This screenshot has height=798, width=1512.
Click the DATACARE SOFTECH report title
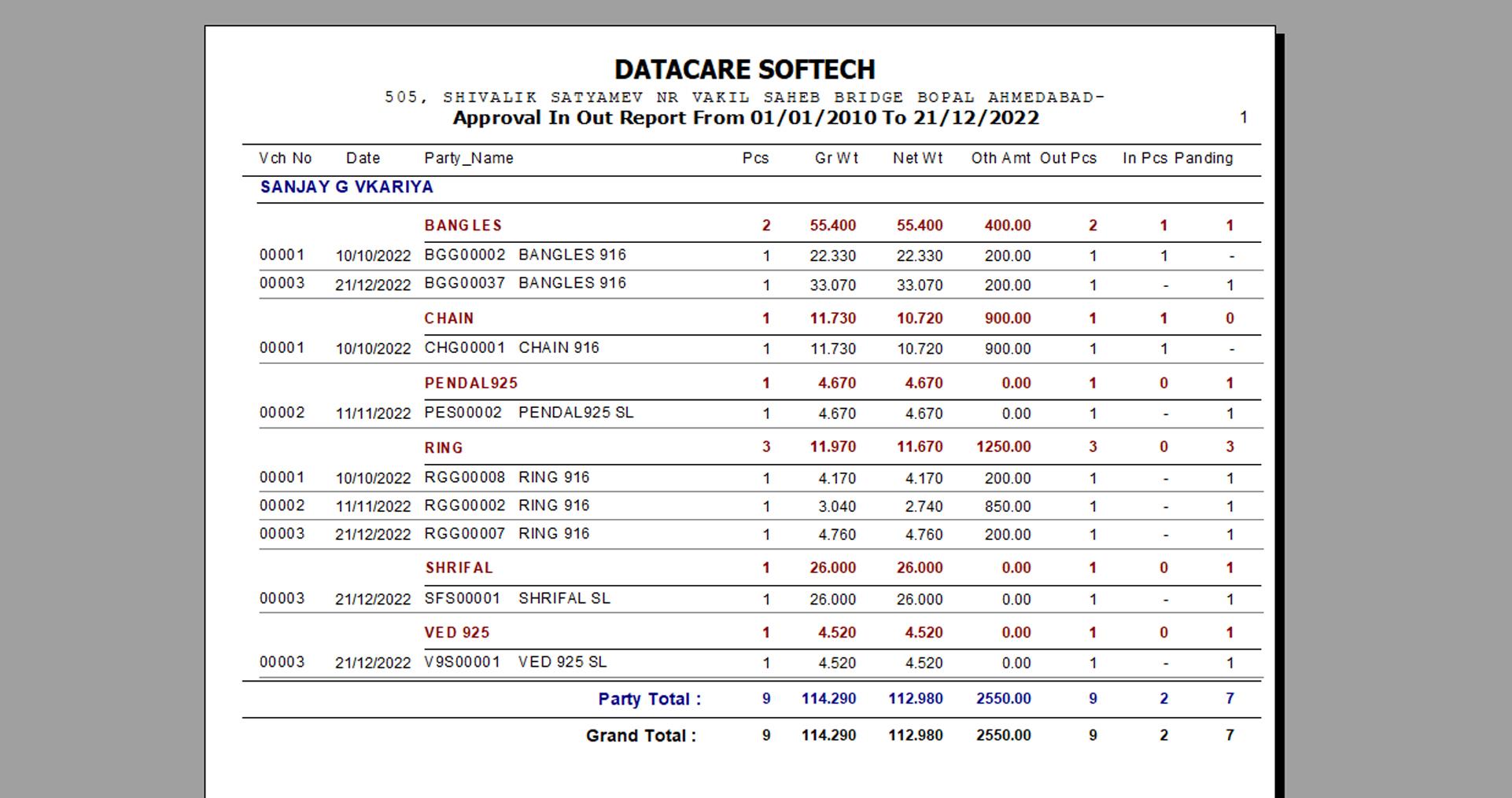coord(744,69)
